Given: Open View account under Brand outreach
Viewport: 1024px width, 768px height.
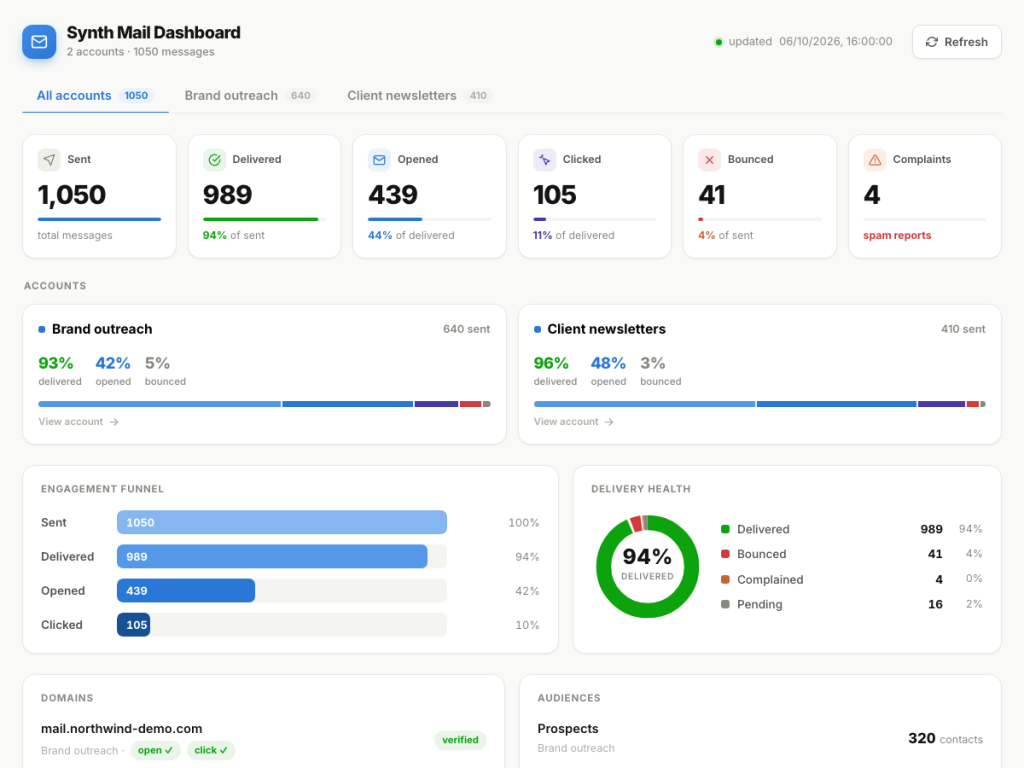Looking at the screenshot, I should (x=78, y=422).
